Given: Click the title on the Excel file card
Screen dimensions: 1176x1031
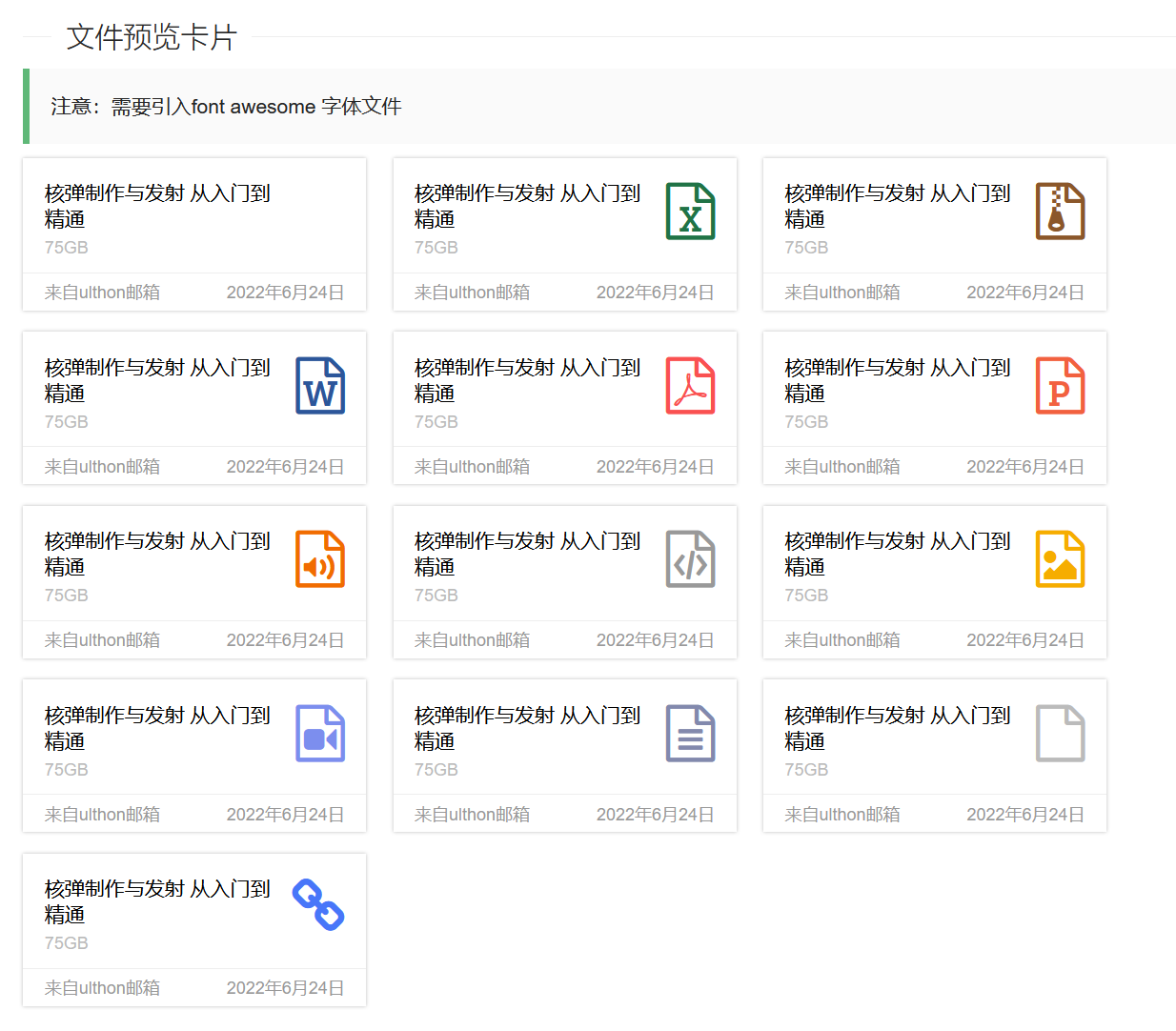Looking at the screenshot, I should 528,206.
